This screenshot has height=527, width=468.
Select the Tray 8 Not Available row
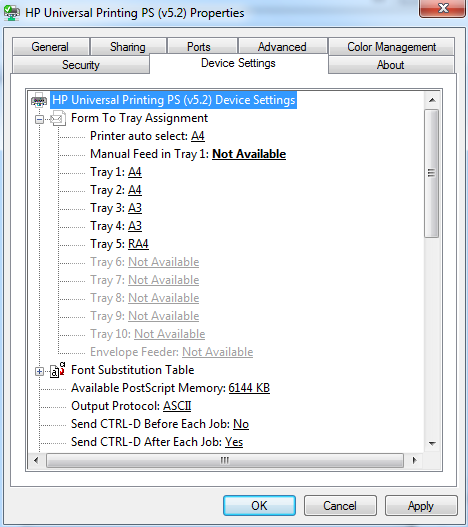click(x=145, y=298)
